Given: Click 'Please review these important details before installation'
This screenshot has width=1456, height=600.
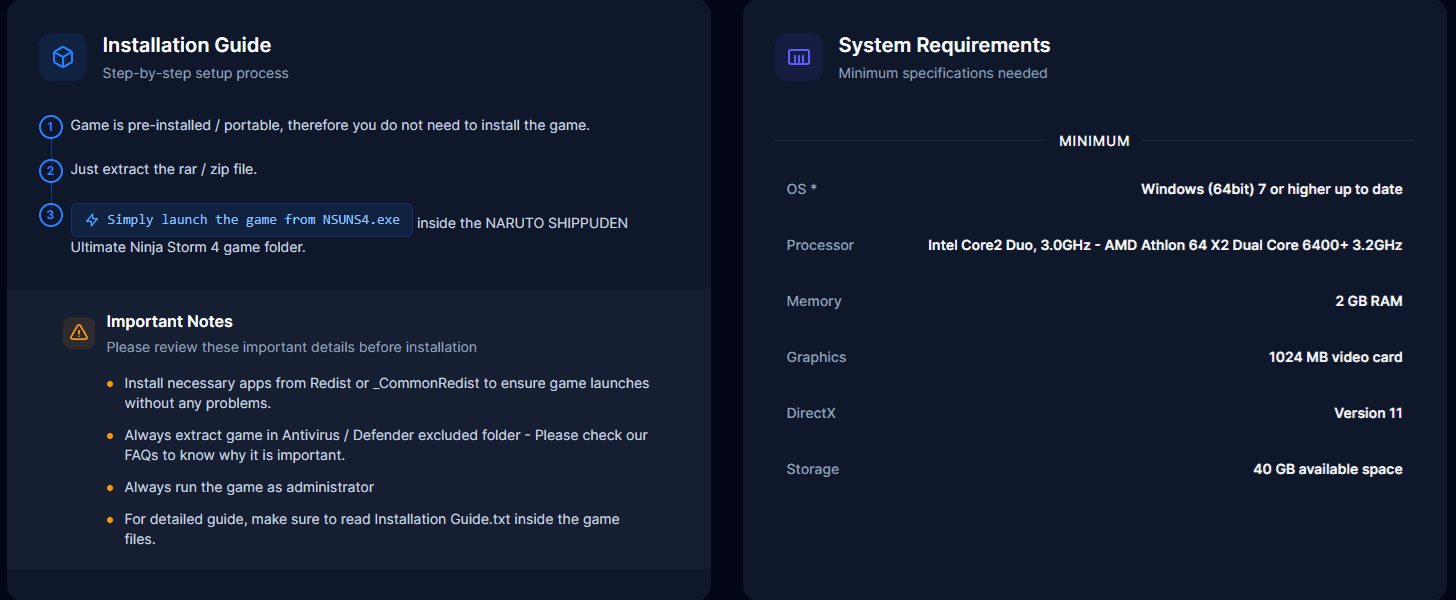Looking at the screenshot, I should [x=292, y=347].
